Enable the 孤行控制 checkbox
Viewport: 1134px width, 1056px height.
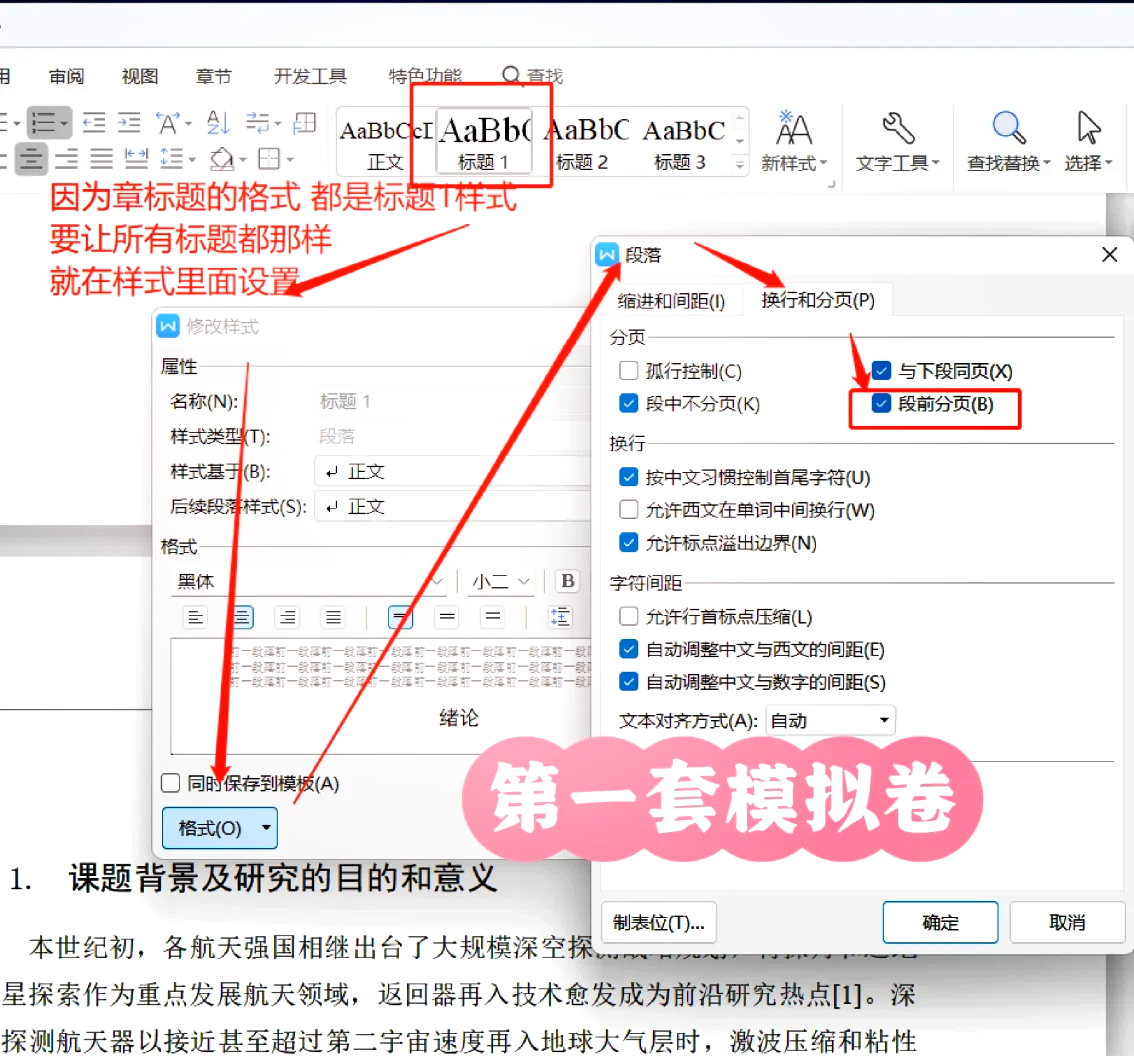[628, 372]
